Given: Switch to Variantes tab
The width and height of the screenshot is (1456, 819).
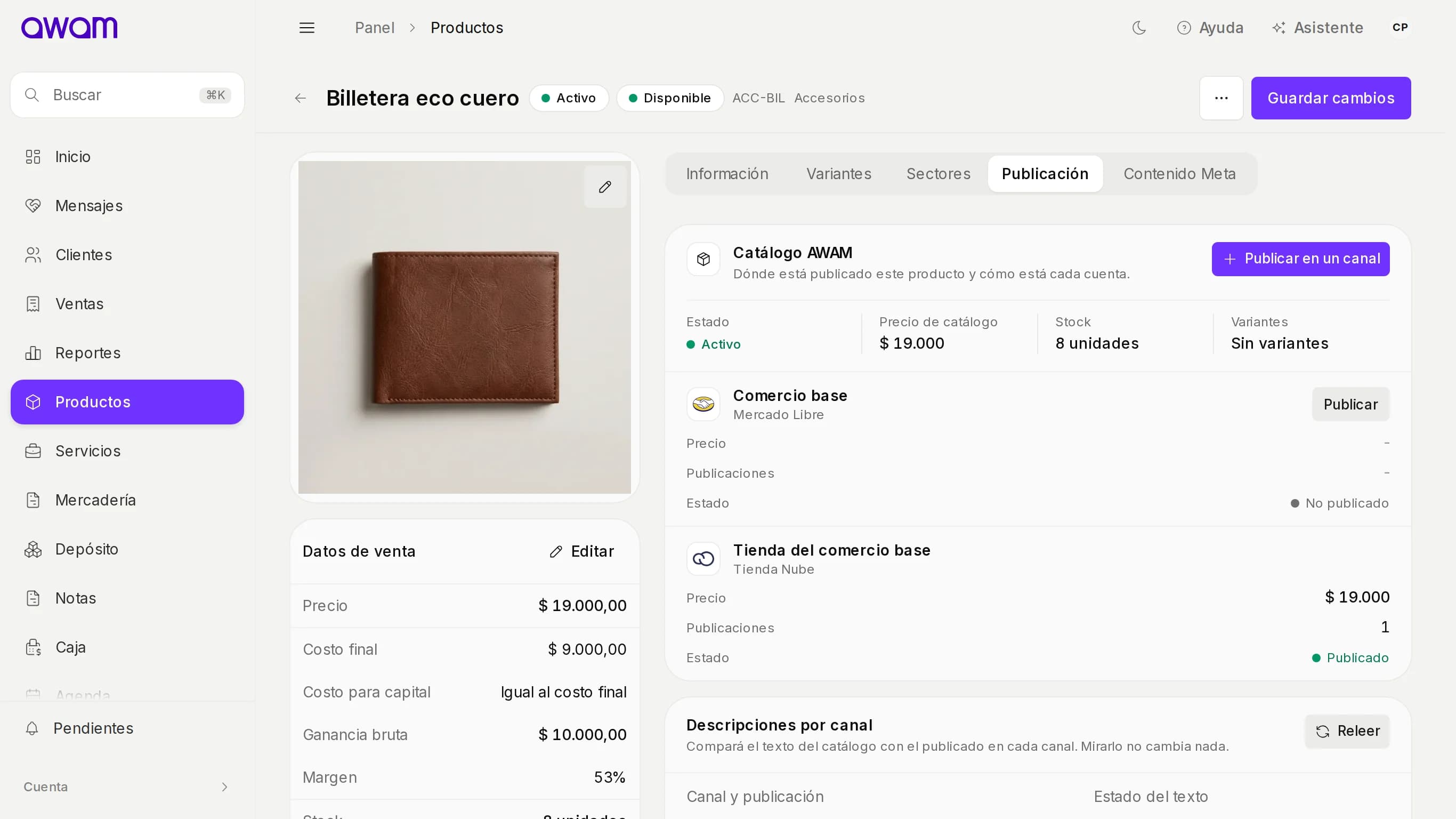Looking at the screenshot, I should 839,174.
